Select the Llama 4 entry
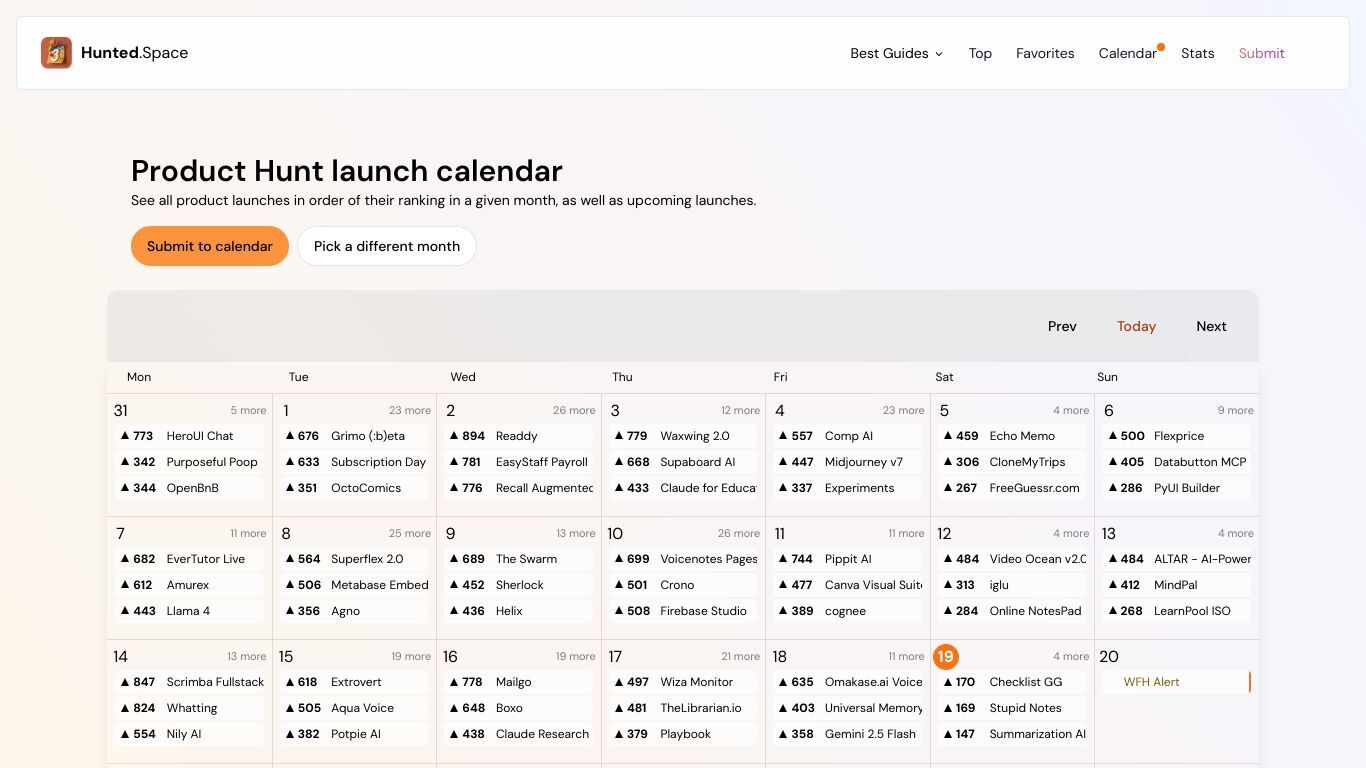 click(188, 611)
